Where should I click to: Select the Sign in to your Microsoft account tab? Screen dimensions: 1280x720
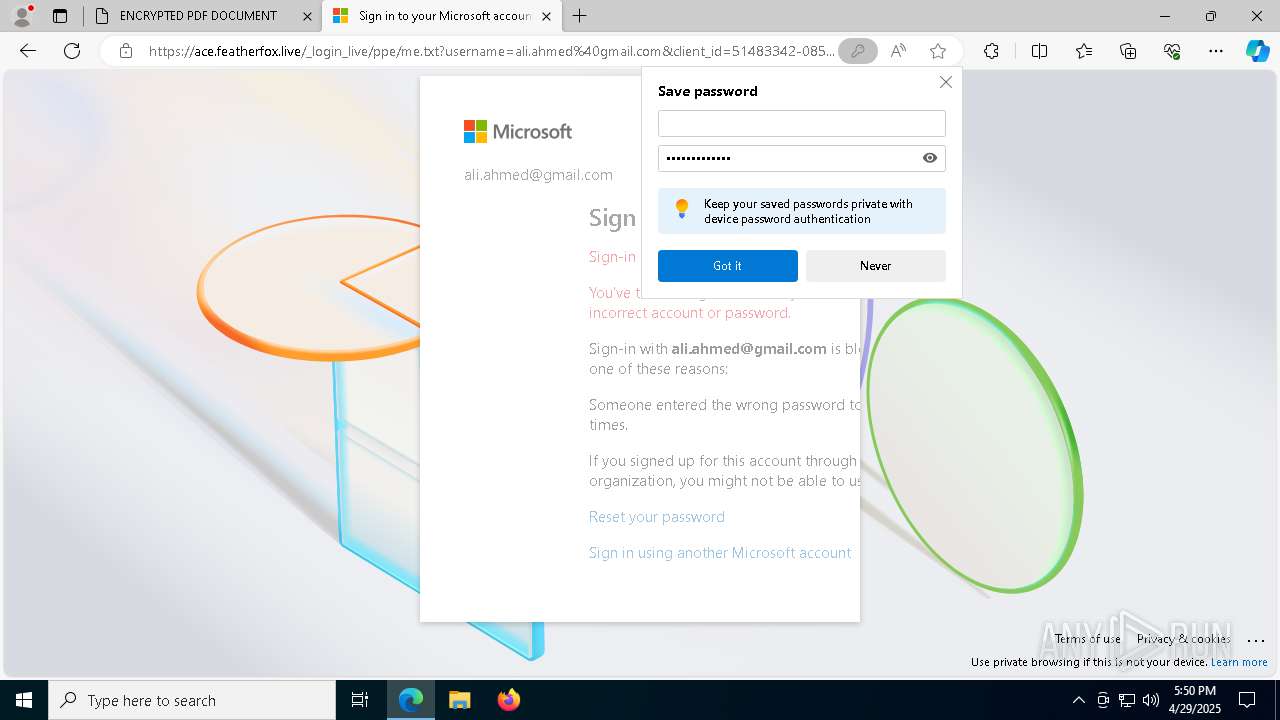coord(441,16)
